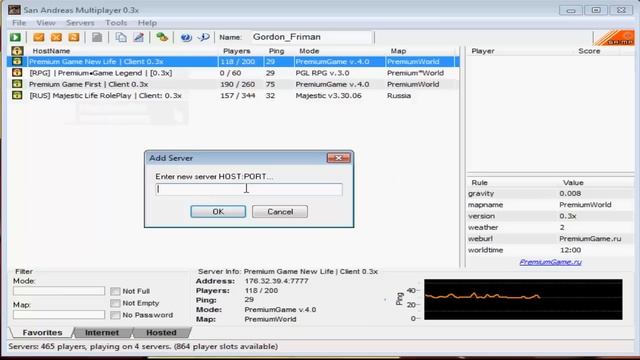Click the Add Server checkmark toolbar icon

(39, 37)
